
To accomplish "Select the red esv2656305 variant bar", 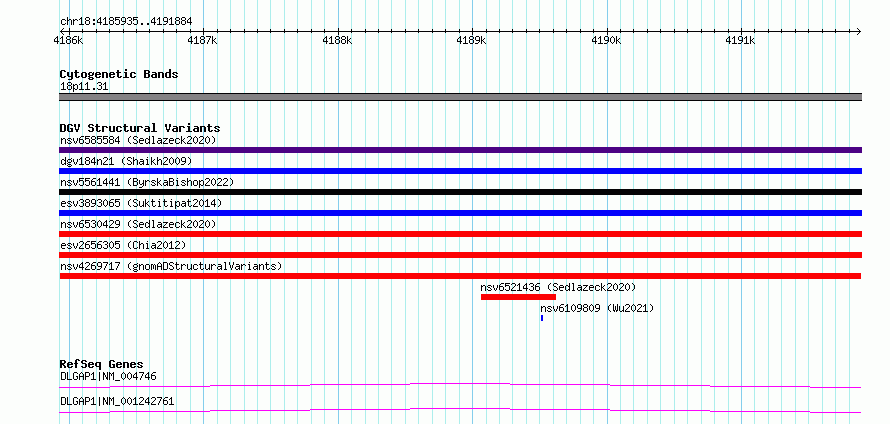I will click(460, 255).
